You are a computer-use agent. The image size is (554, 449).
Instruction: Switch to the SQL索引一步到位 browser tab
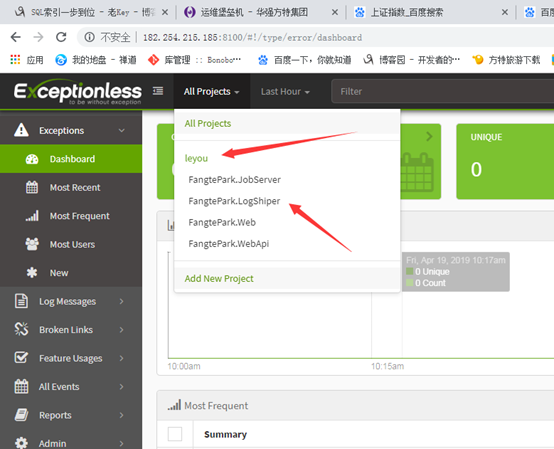pyautogui.click(x=93, y=13)
